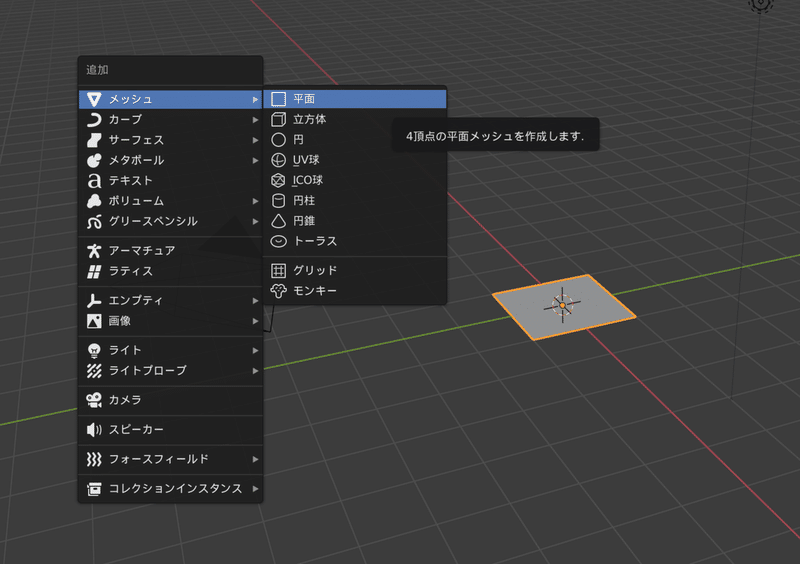
Task: Click the UV球 sphere icon
Action: pyautogui.click(x=278, y=160)
